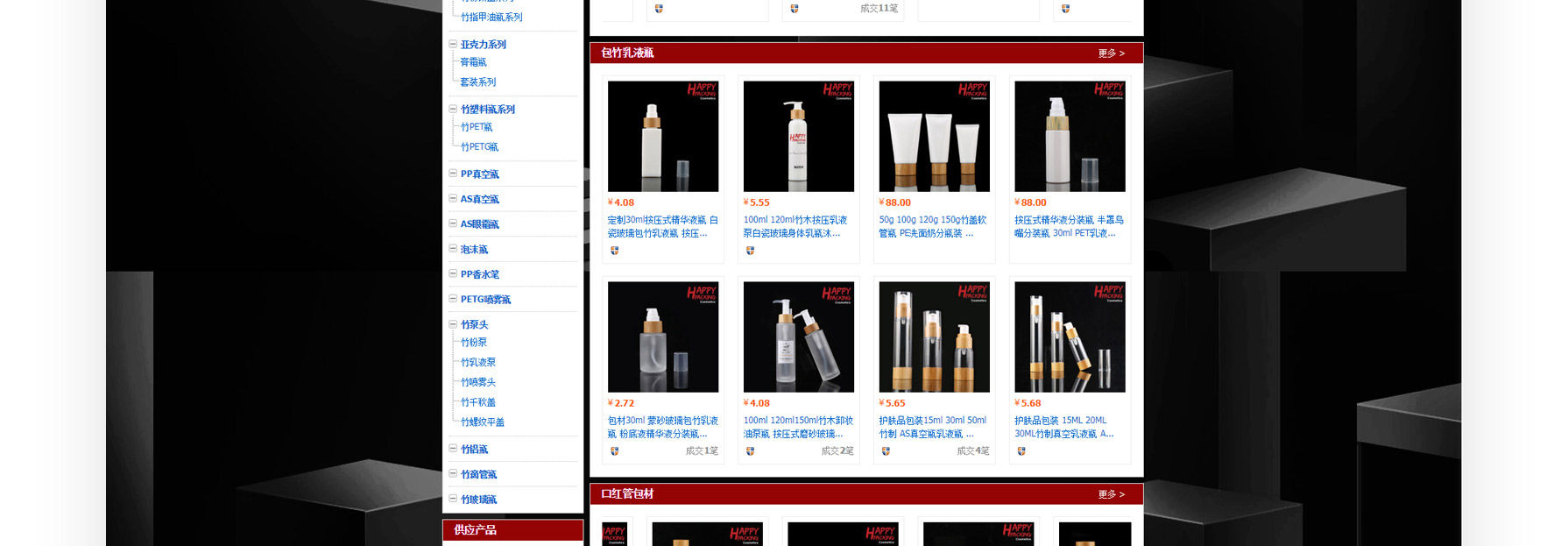The image size is (1568, 546).
Task: Toggle the PP真空瓶 category expander
Action: click(453, 174)
